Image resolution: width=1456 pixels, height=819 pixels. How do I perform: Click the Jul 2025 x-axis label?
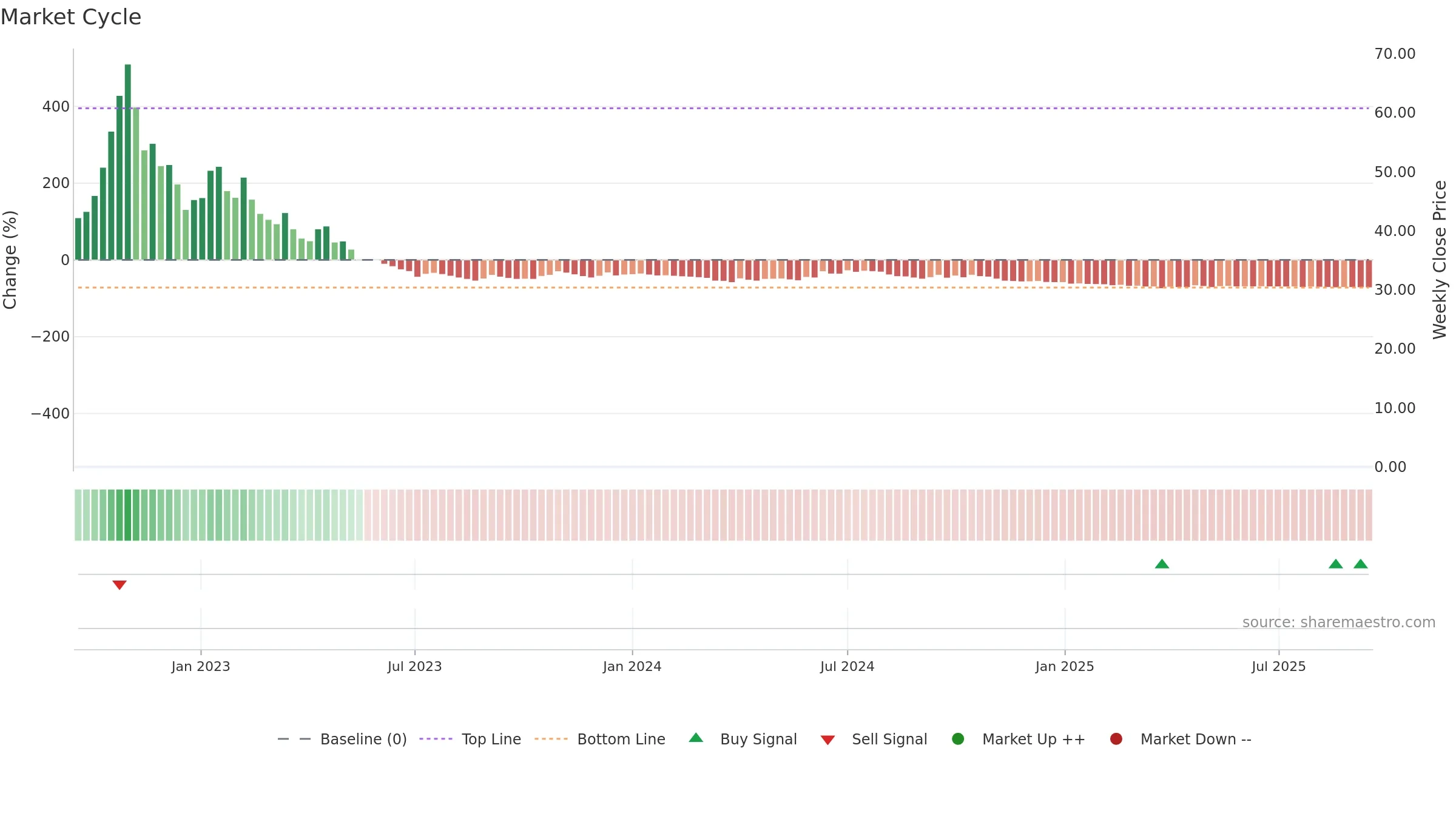tap(1279, 667)
